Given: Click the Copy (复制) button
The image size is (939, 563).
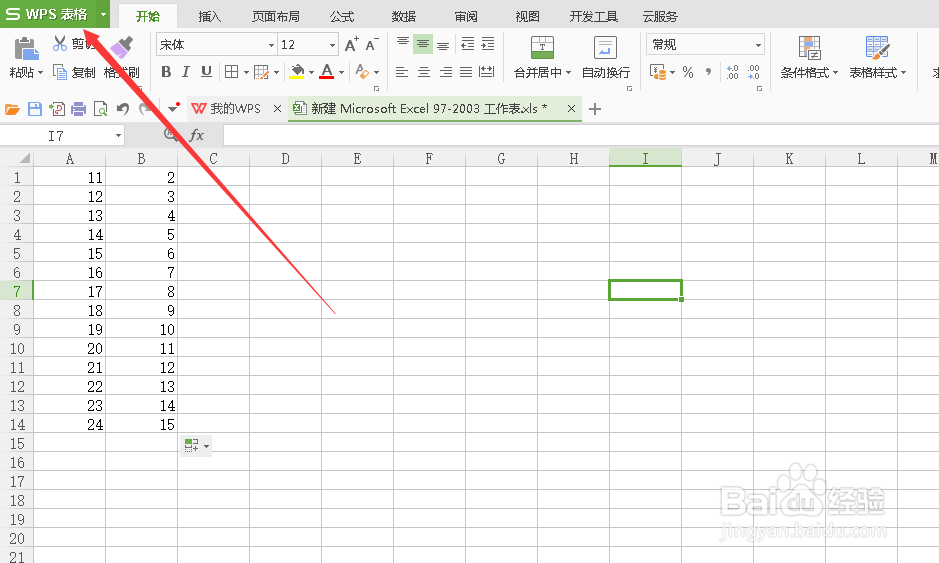Looking at the screenshot, I should 74,72.
